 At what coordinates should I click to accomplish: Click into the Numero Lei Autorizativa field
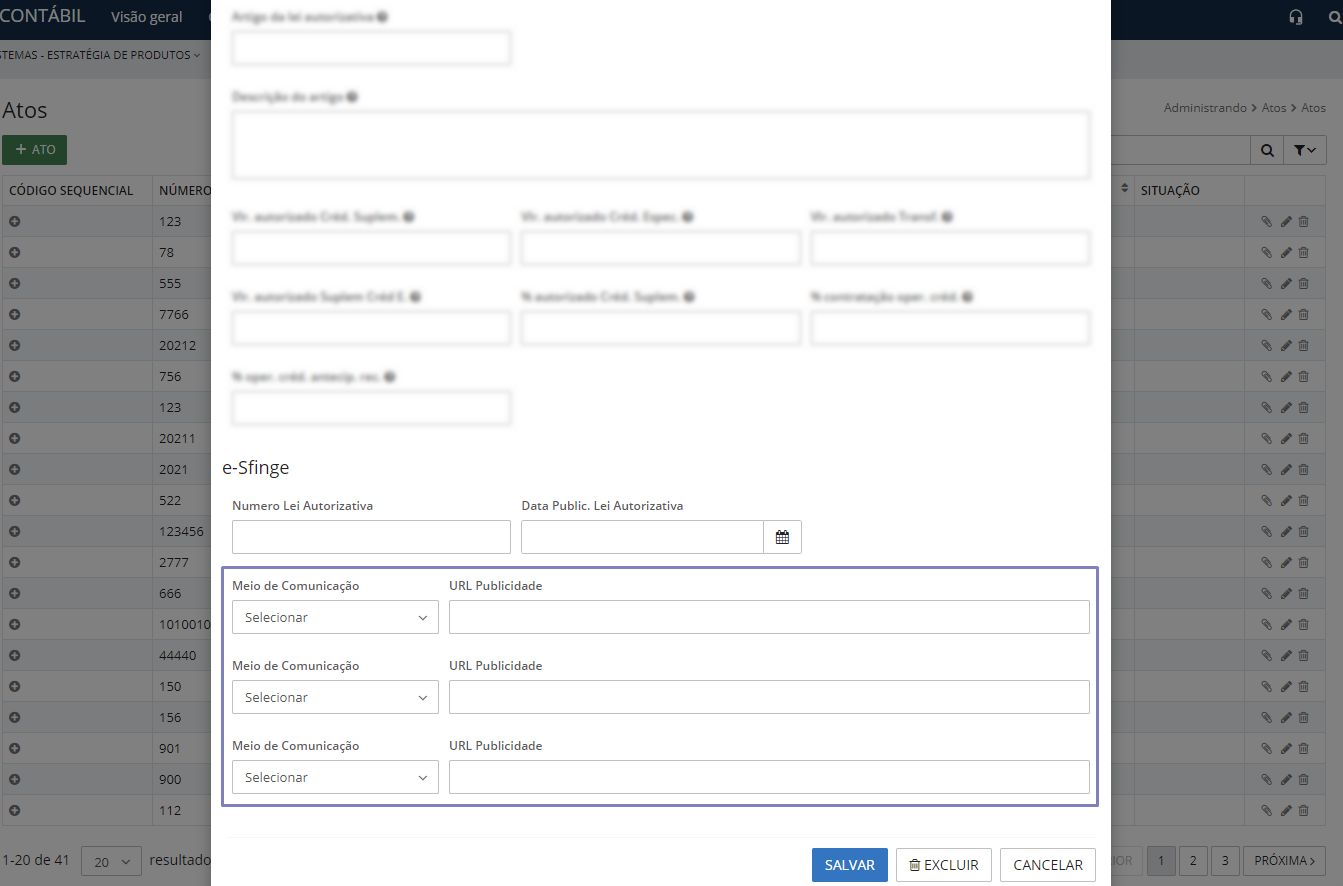[x=371, y=537]
